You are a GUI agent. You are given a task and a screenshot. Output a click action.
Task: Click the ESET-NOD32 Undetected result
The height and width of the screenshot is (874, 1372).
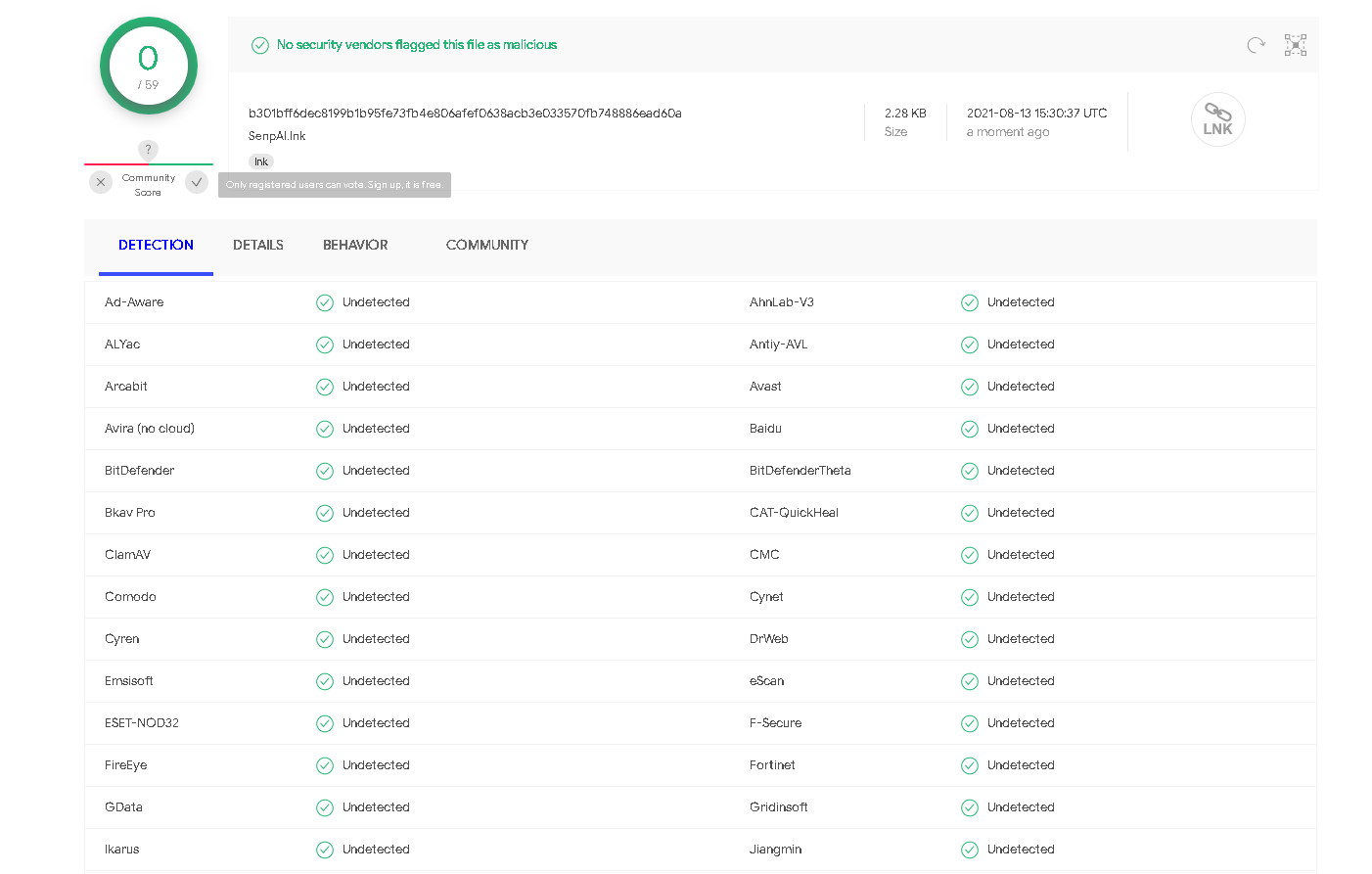click(x=376, y=723)
